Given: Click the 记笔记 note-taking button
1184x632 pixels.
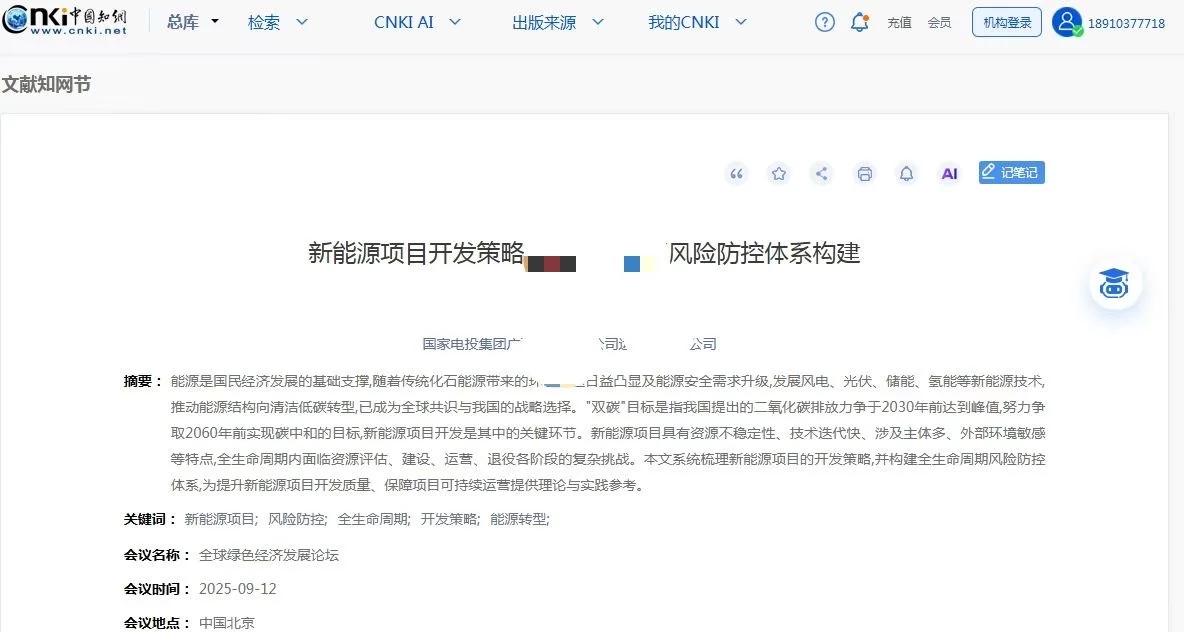Looking at the screenshot, I should point(1011,172).
